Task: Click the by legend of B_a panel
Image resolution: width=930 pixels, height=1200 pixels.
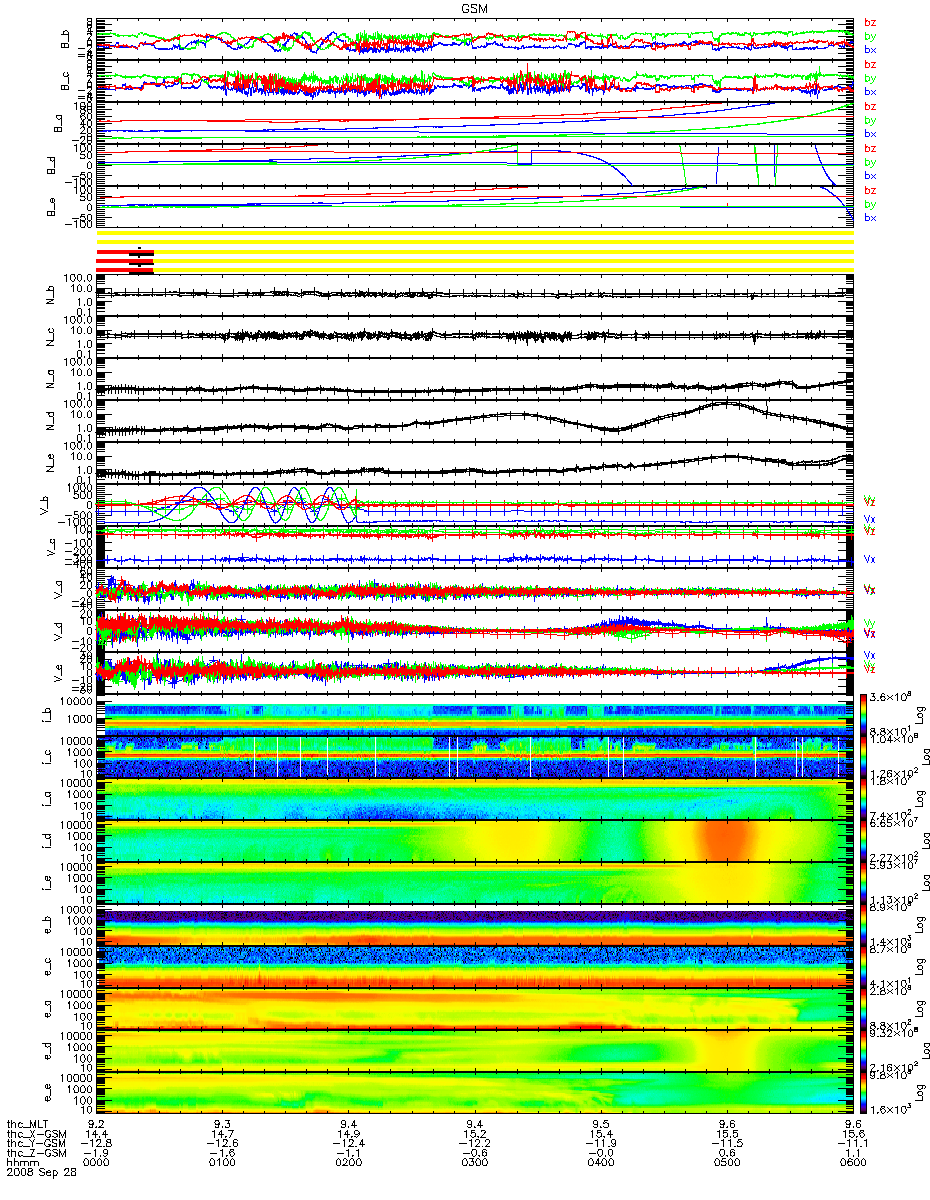Action: 869,120
